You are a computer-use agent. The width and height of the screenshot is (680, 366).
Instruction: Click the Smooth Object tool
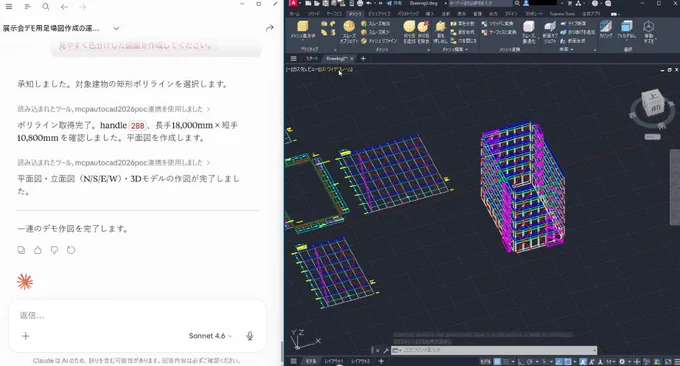pos(349,32)
